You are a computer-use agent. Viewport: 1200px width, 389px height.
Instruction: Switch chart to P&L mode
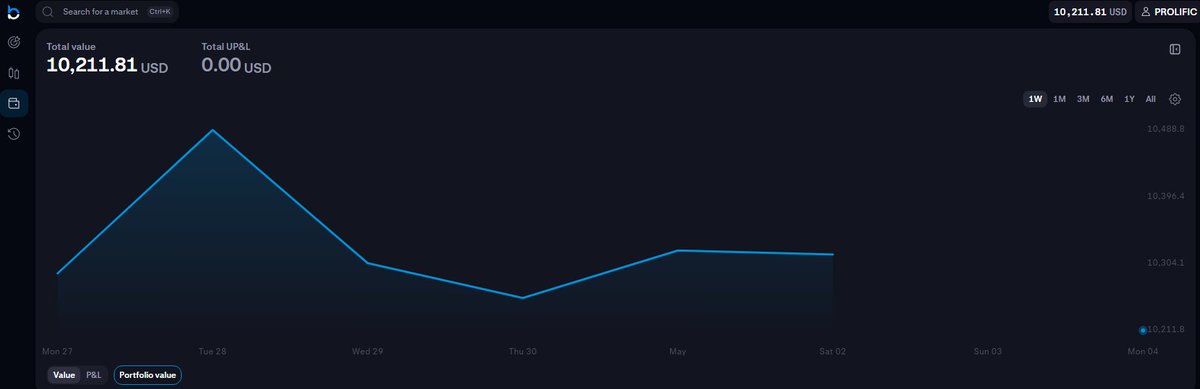point(93,375)
